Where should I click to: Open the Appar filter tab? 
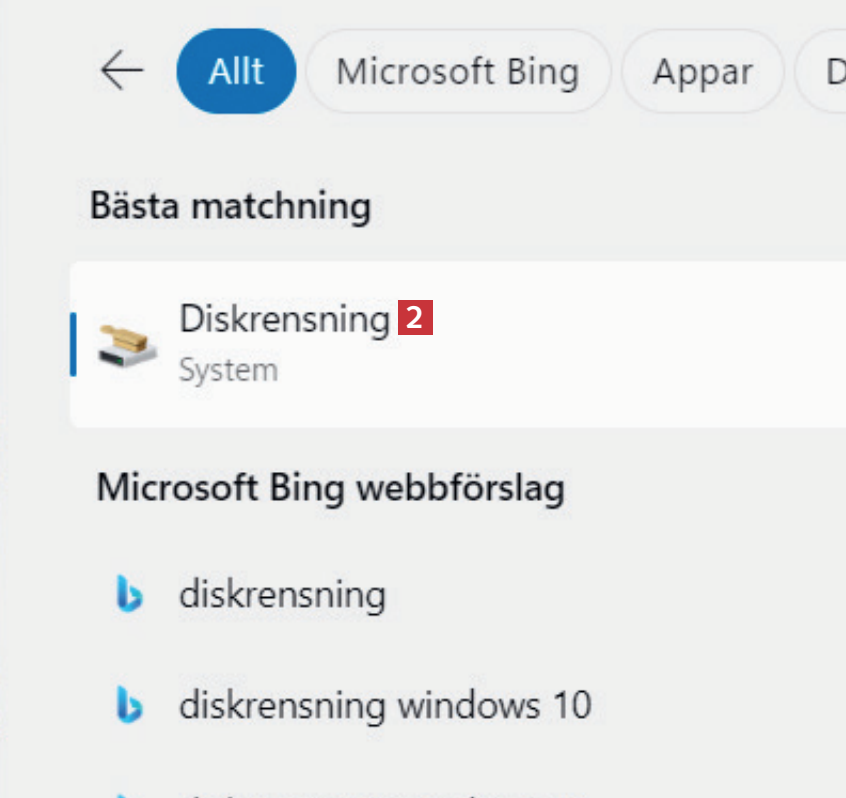tap(702, 72)
